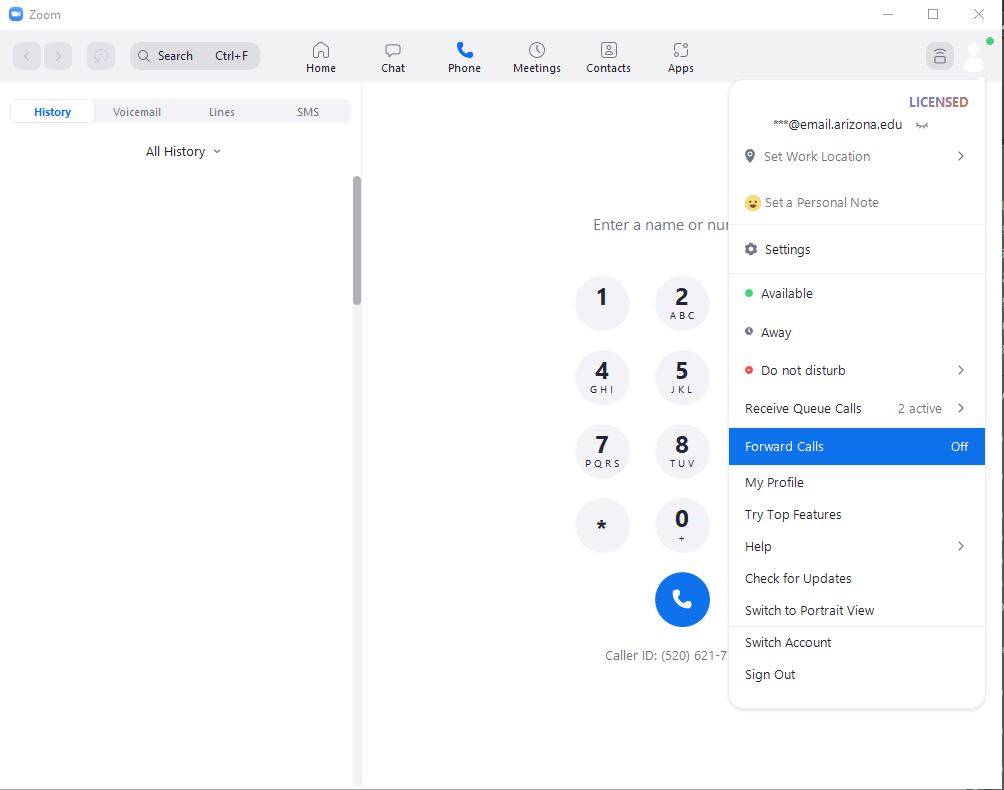Select Try Top Features menu item
The image size is (1004, 790).
coord(857,514)
